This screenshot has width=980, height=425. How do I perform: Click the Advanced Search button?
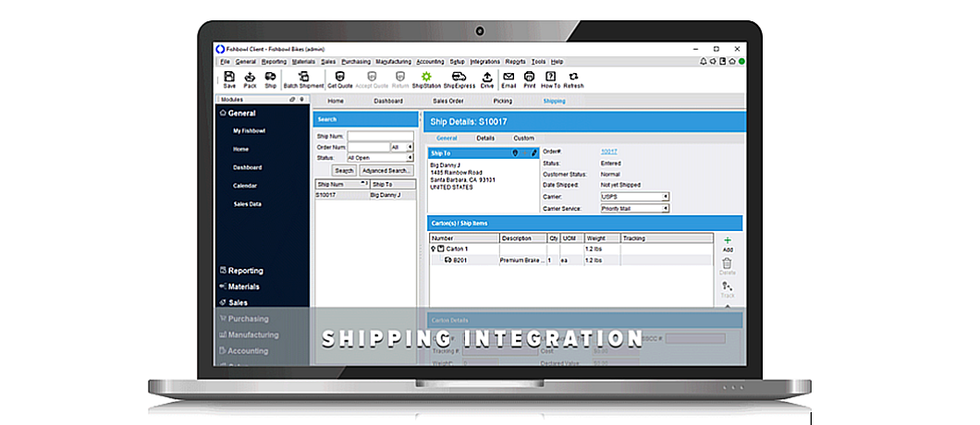click(386, 171)
